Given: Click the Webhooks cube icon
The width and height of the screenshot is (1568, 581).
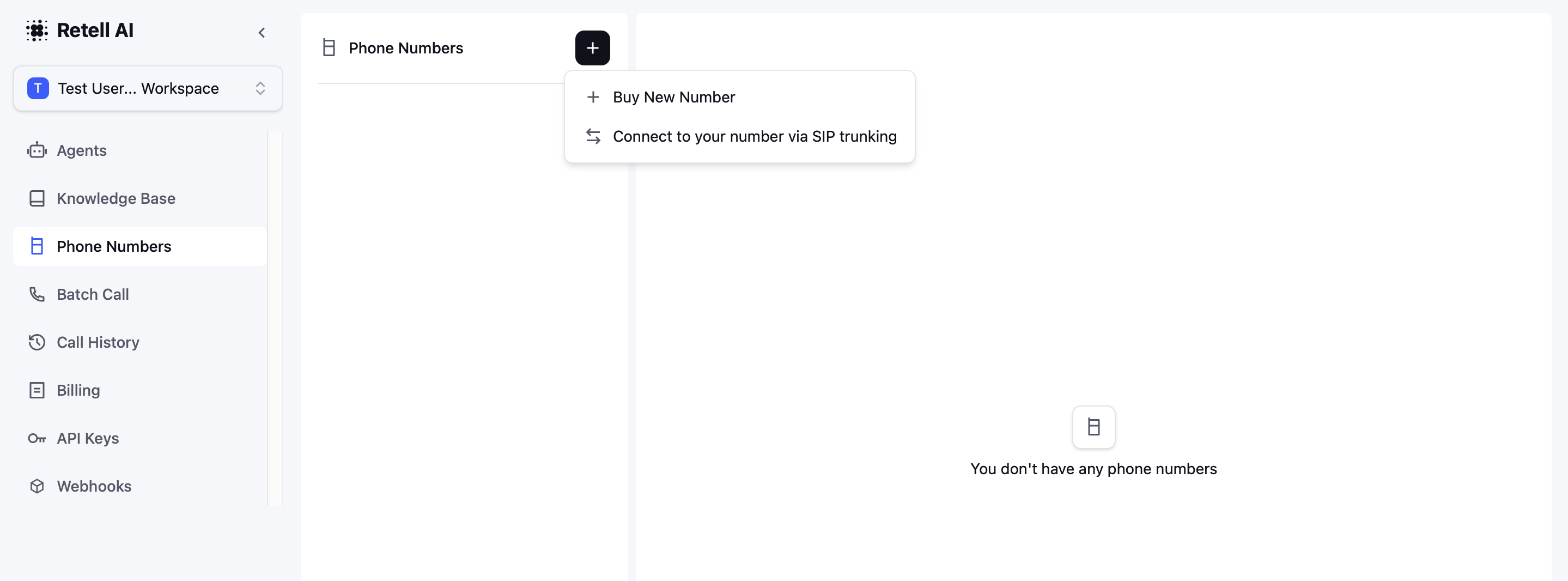Looking at the screenshot, I should pyautogui.click(x=37, y=486).
